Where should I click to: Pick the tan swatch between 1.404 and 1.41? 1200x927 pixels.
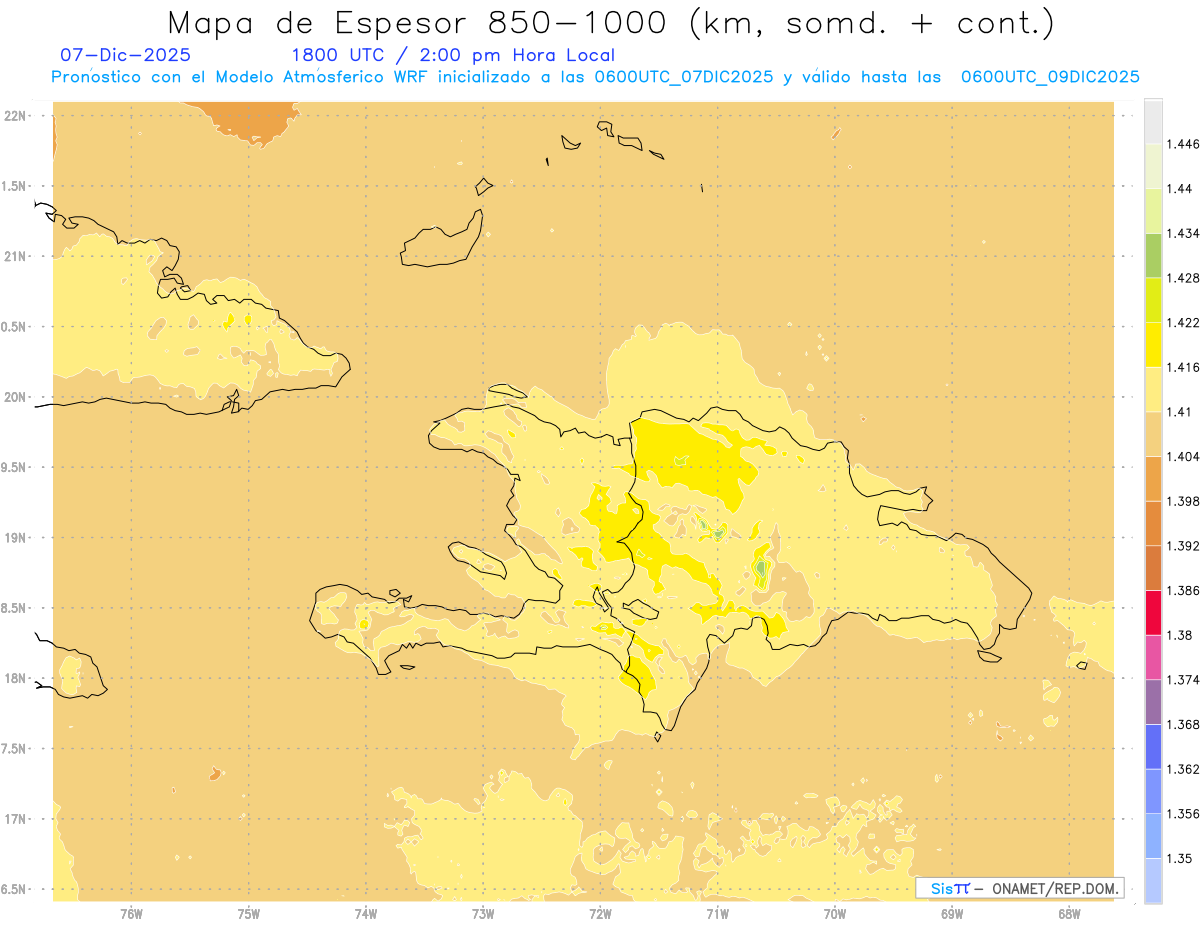pos(1153,434)
